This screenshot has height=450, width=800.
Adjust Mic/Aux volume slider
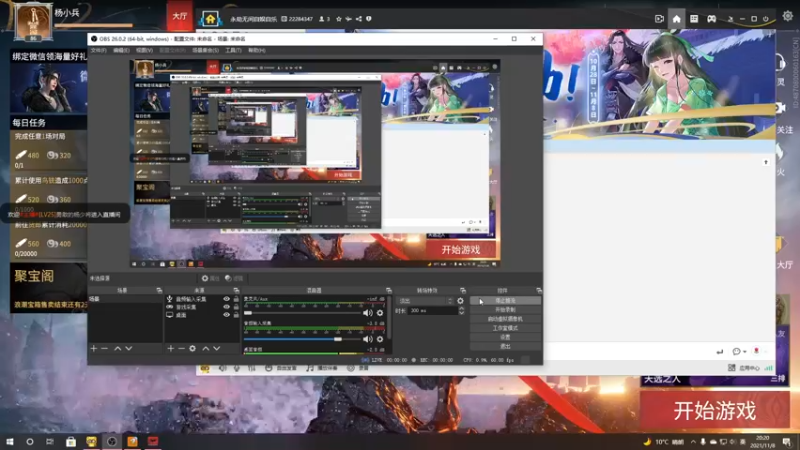(x=303, y=313)
